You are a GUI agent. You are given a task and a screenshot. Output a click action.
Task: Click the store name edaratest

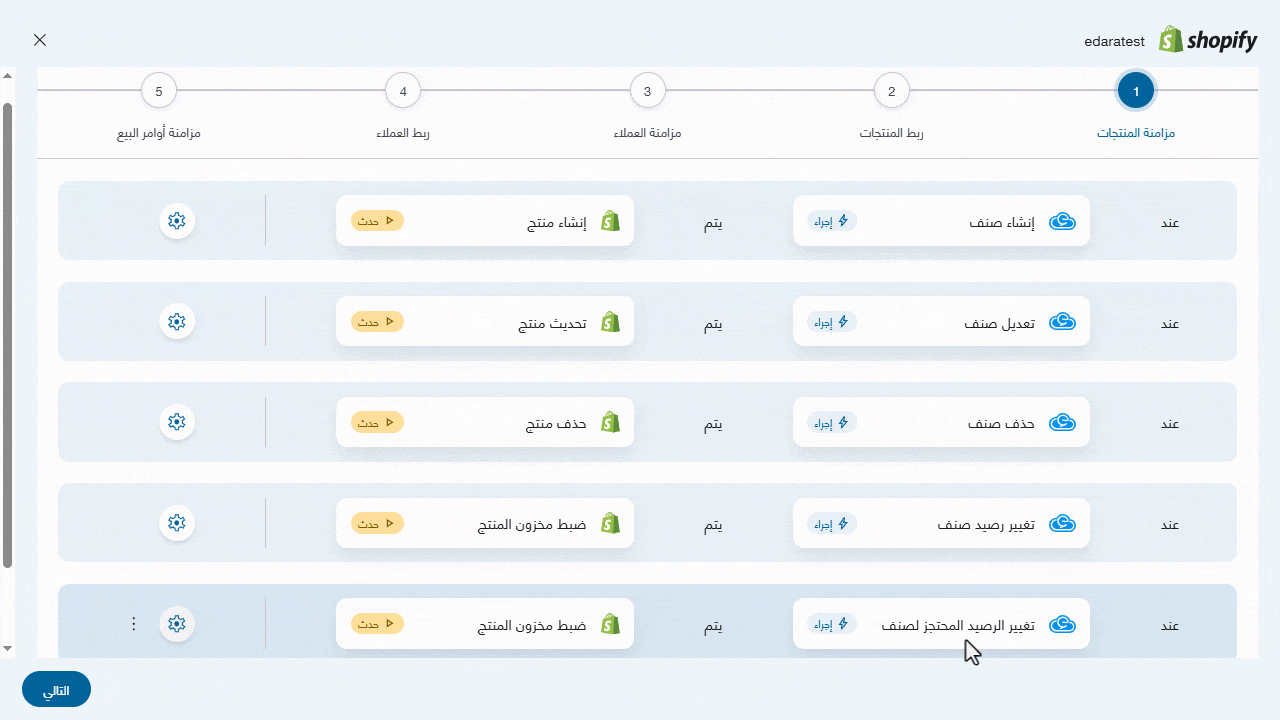1115,41
